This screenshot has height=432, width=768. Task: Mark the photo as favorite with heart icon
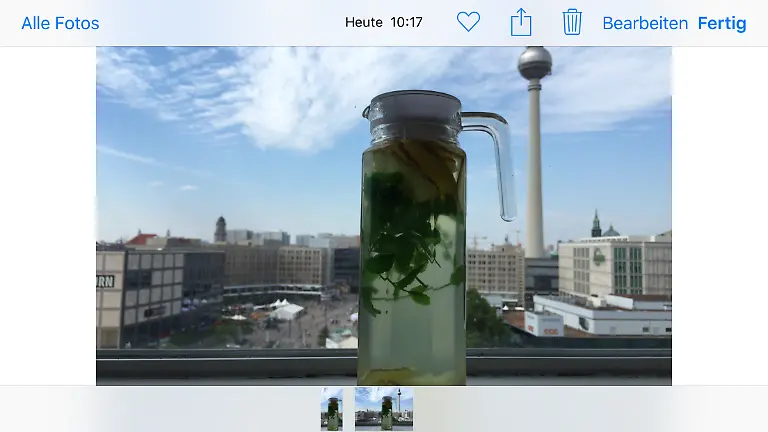468,22
